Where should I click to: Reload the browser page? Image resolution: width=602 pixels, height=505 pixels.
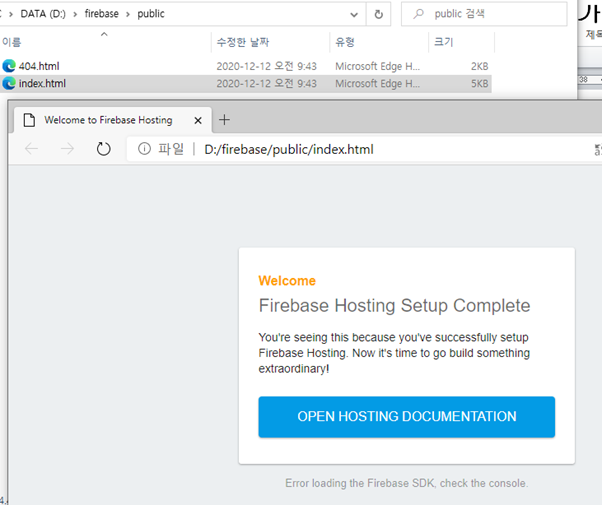click(103, 149)
